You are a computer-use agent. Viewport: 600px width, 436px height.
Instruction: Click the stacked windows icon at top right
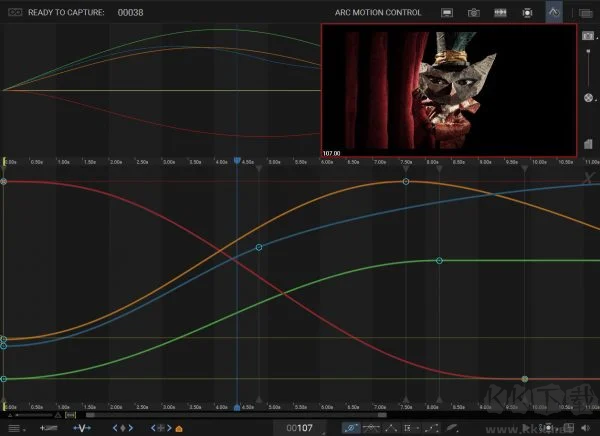point(585,13)
